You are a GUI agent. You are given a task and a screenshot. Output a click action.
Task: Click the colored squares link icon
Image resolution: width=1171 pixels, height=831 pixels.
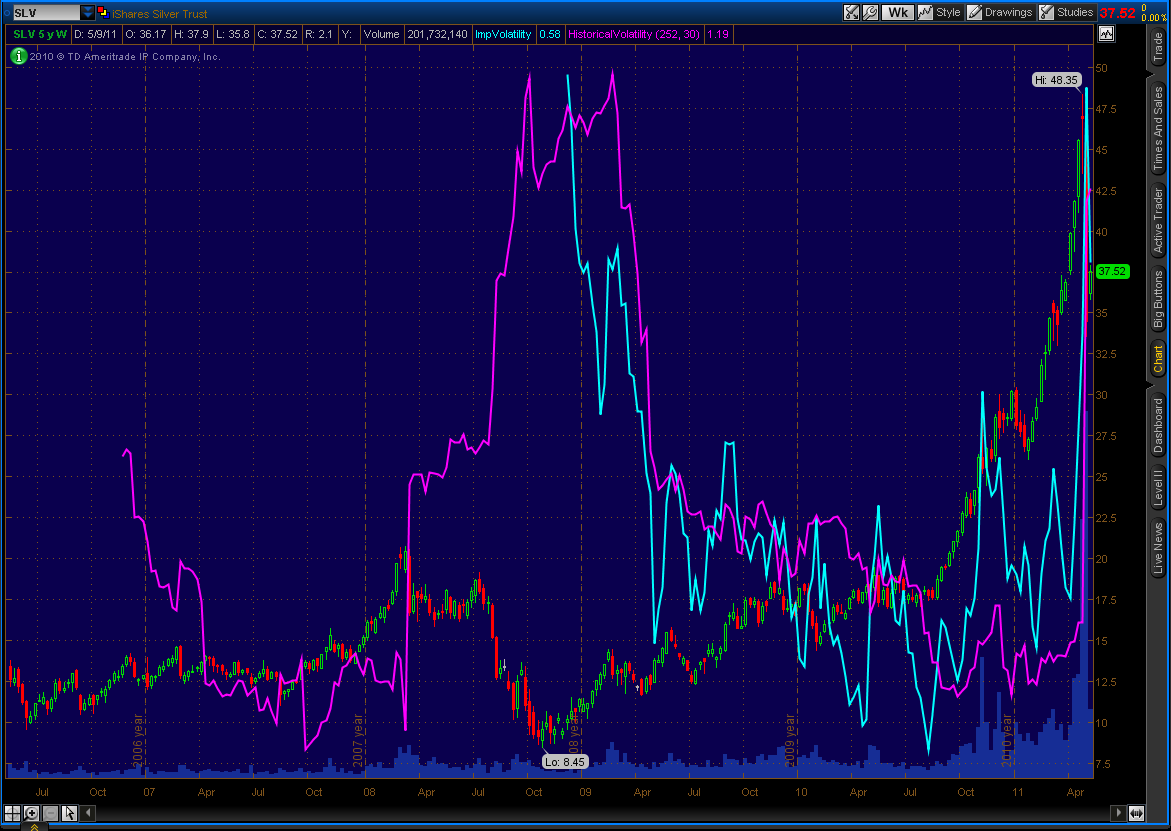click(x=103, y=13)
